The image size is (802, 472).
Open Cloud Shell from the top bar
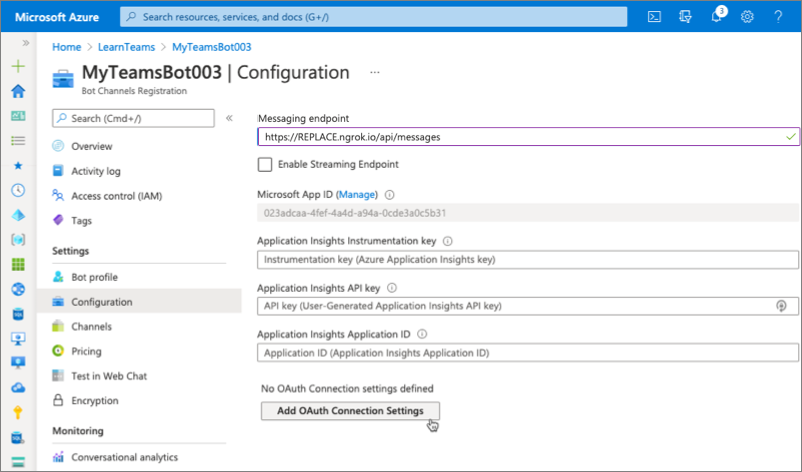(654, 17)
